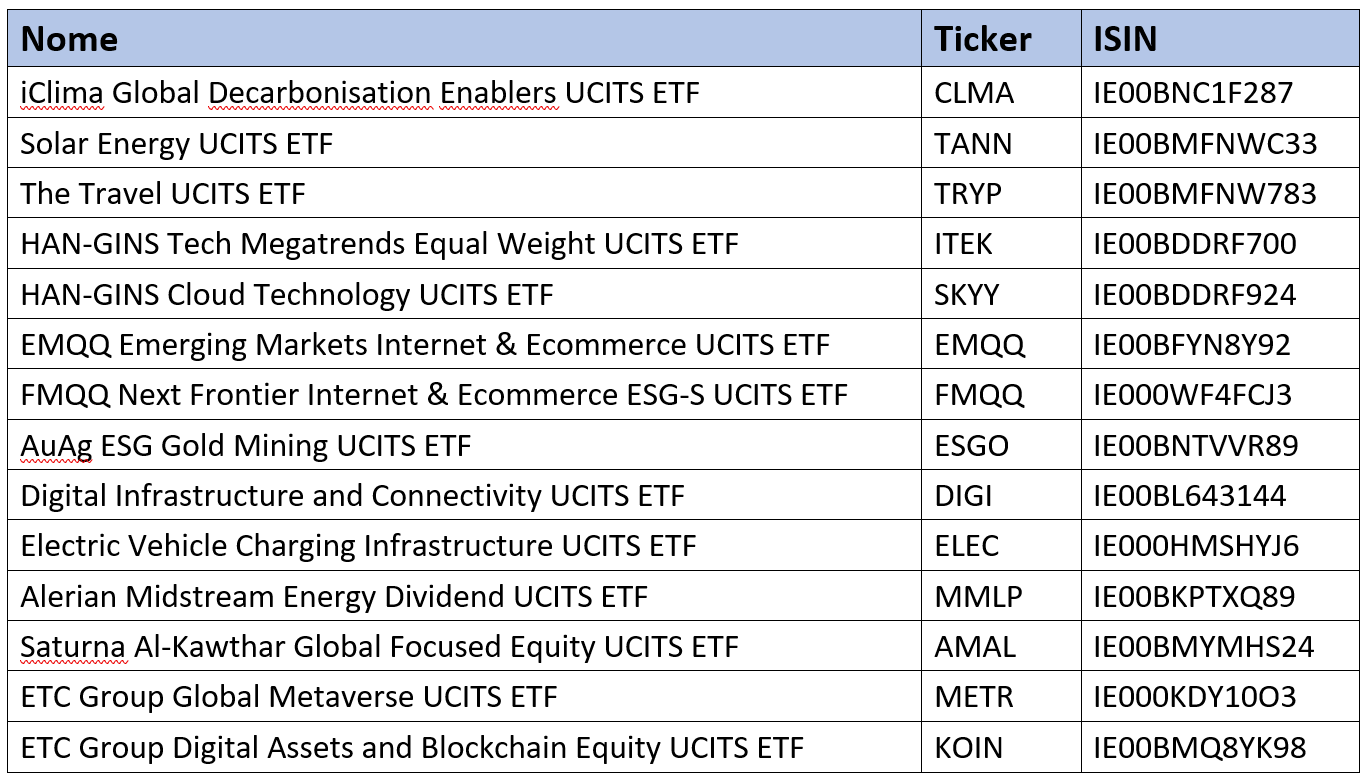Click the ITEK ticker cell
Image resolution: width=1367 pixels, height=779 pixels.
coord(1001,244)
